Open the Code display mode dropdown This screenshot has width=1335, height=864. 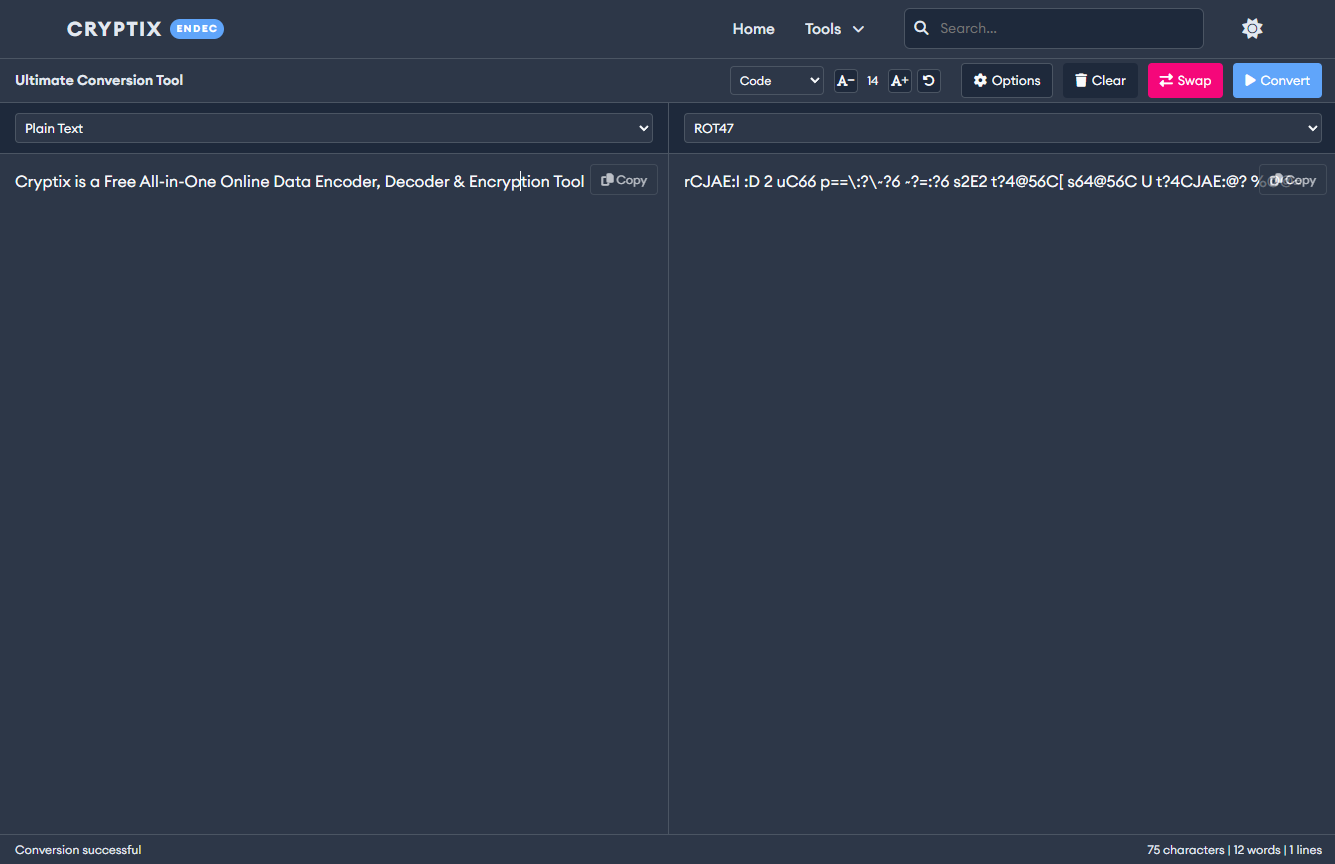(776, 80)
